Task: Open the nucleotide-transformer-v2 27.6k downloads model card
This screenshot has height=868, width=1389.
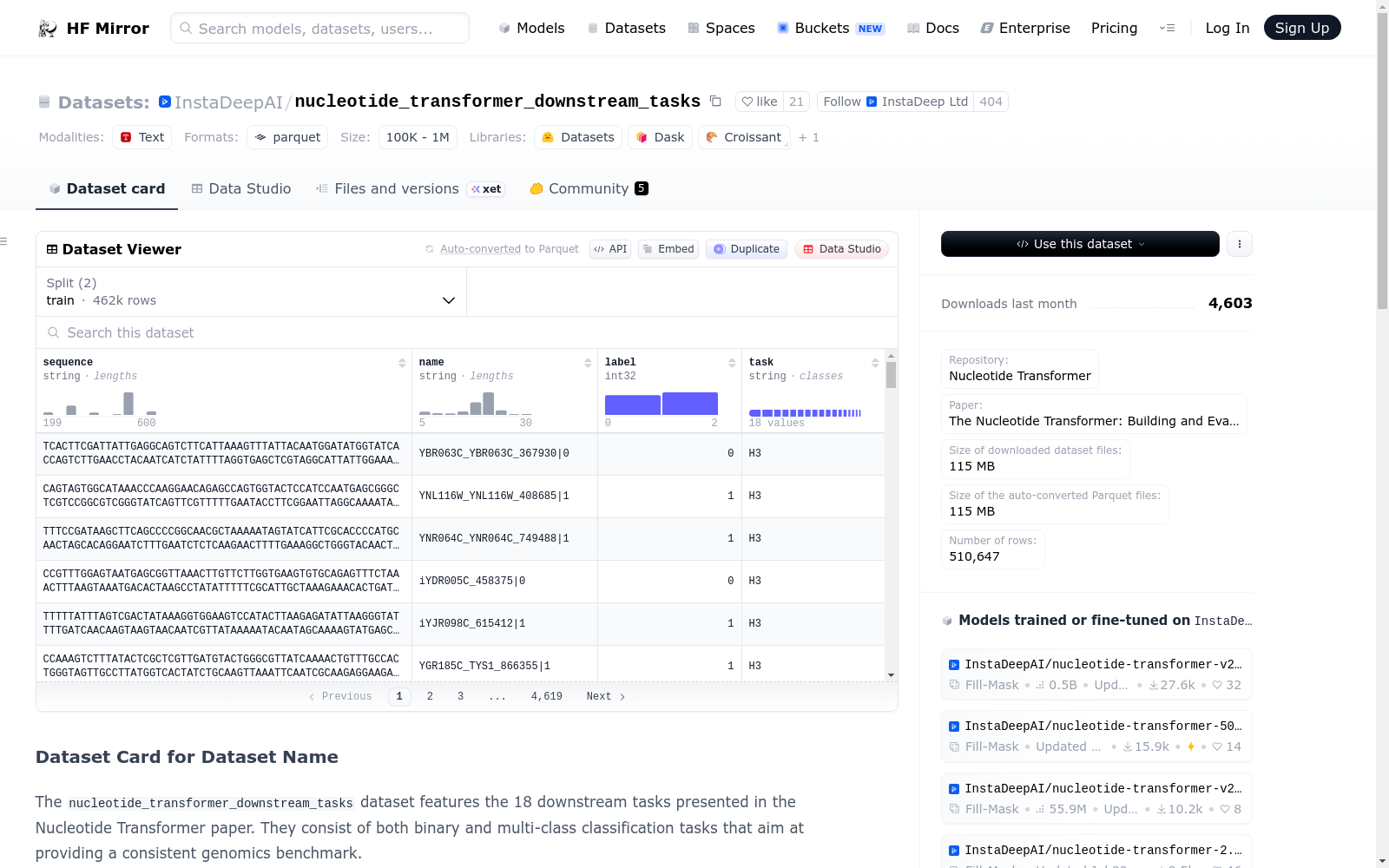Action: tap(1096, 674)
